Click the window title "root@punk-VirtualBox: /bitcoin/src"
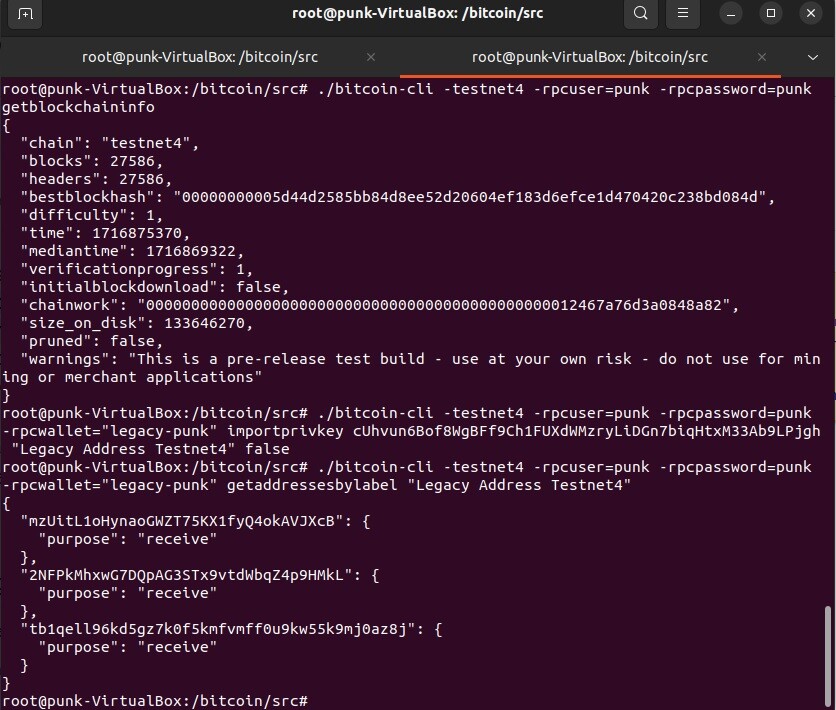Viewport: 836px width, 710px height. coord(417,13)
